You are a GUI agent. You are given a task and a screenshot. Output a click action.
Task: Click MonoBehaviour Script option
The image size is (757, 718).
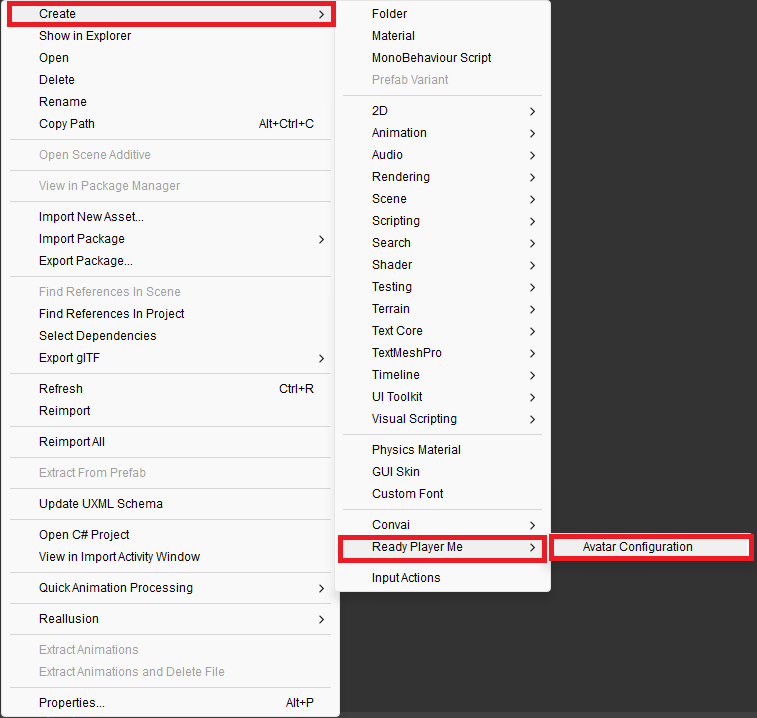click(x=431, y=58)
